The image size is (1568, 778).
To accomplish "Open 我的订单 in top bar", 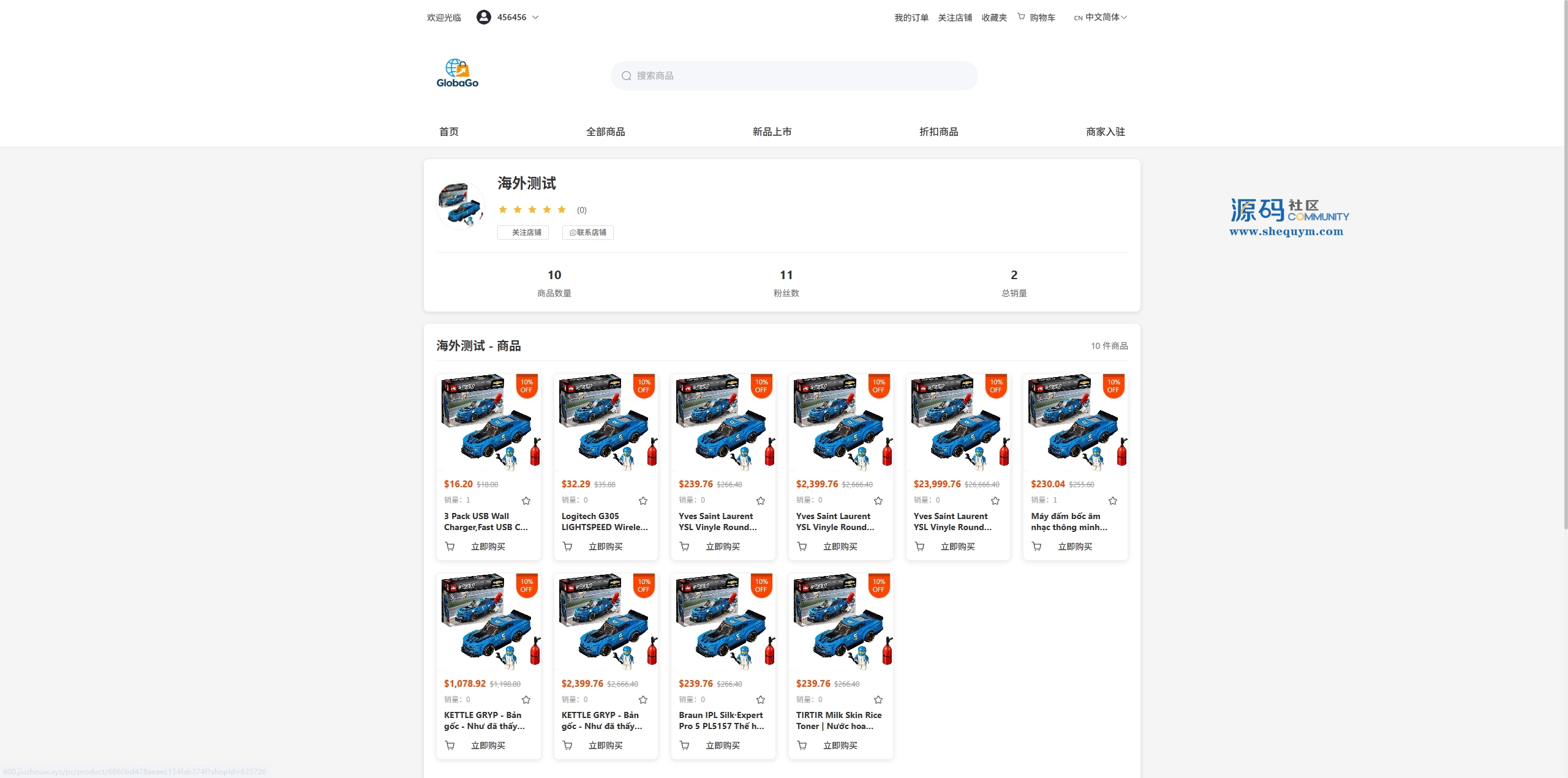I will (911, 18).
